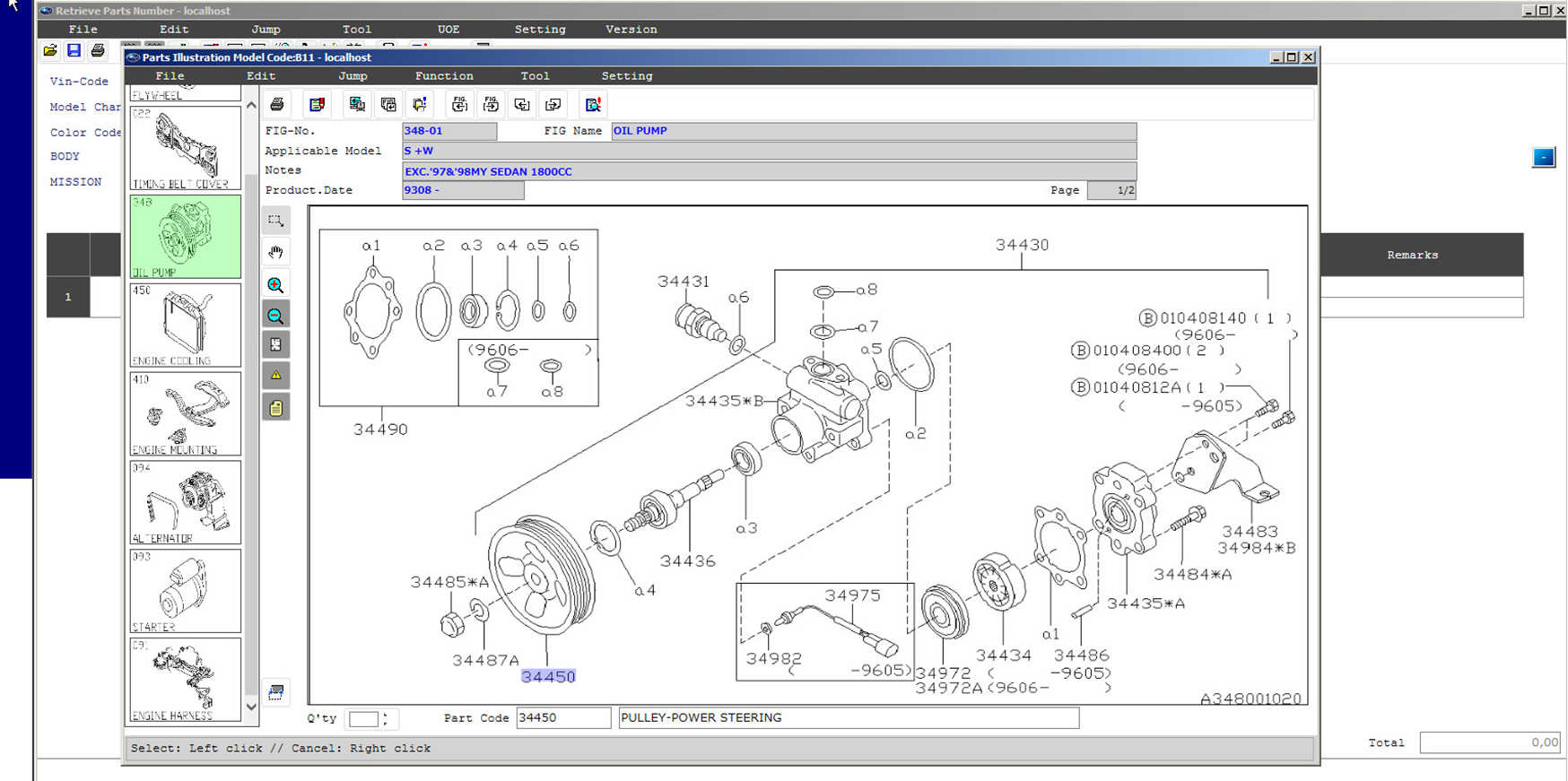
Task: Click the zoom out magnifier tool
Action: click(x=275, y=316)
